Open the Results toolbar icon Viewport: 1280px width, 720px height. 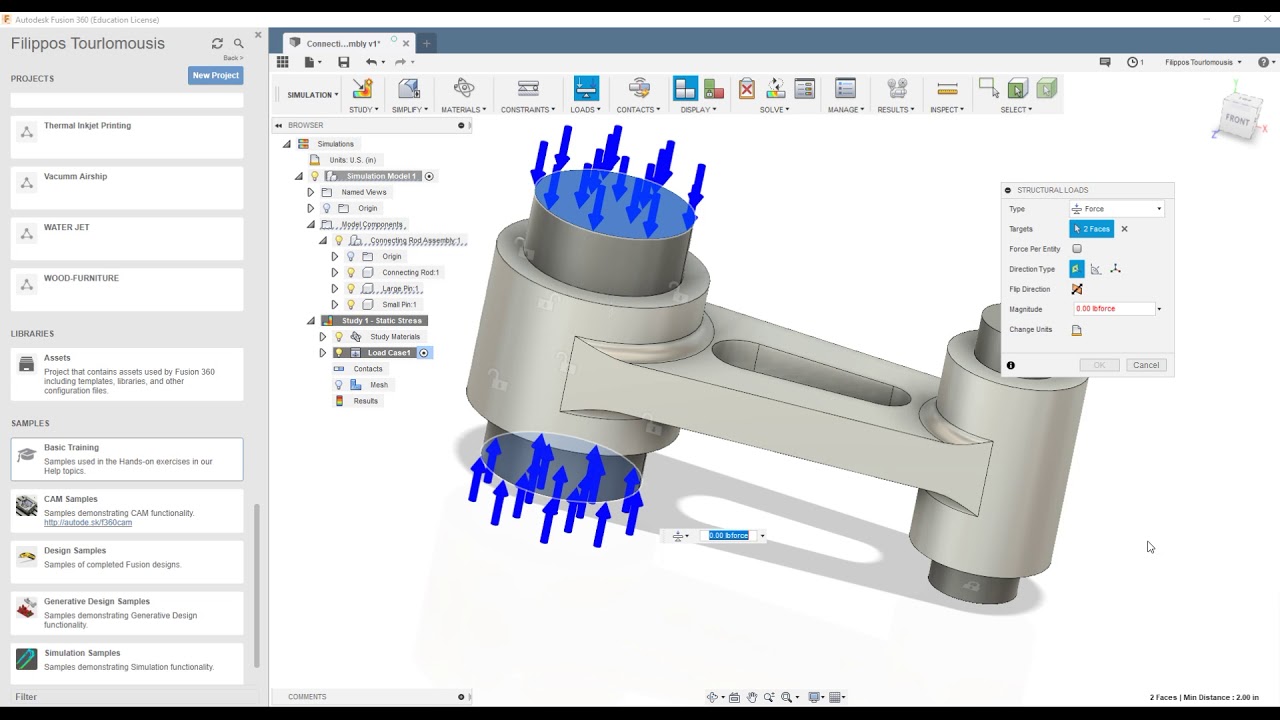(x=897, y=89)
